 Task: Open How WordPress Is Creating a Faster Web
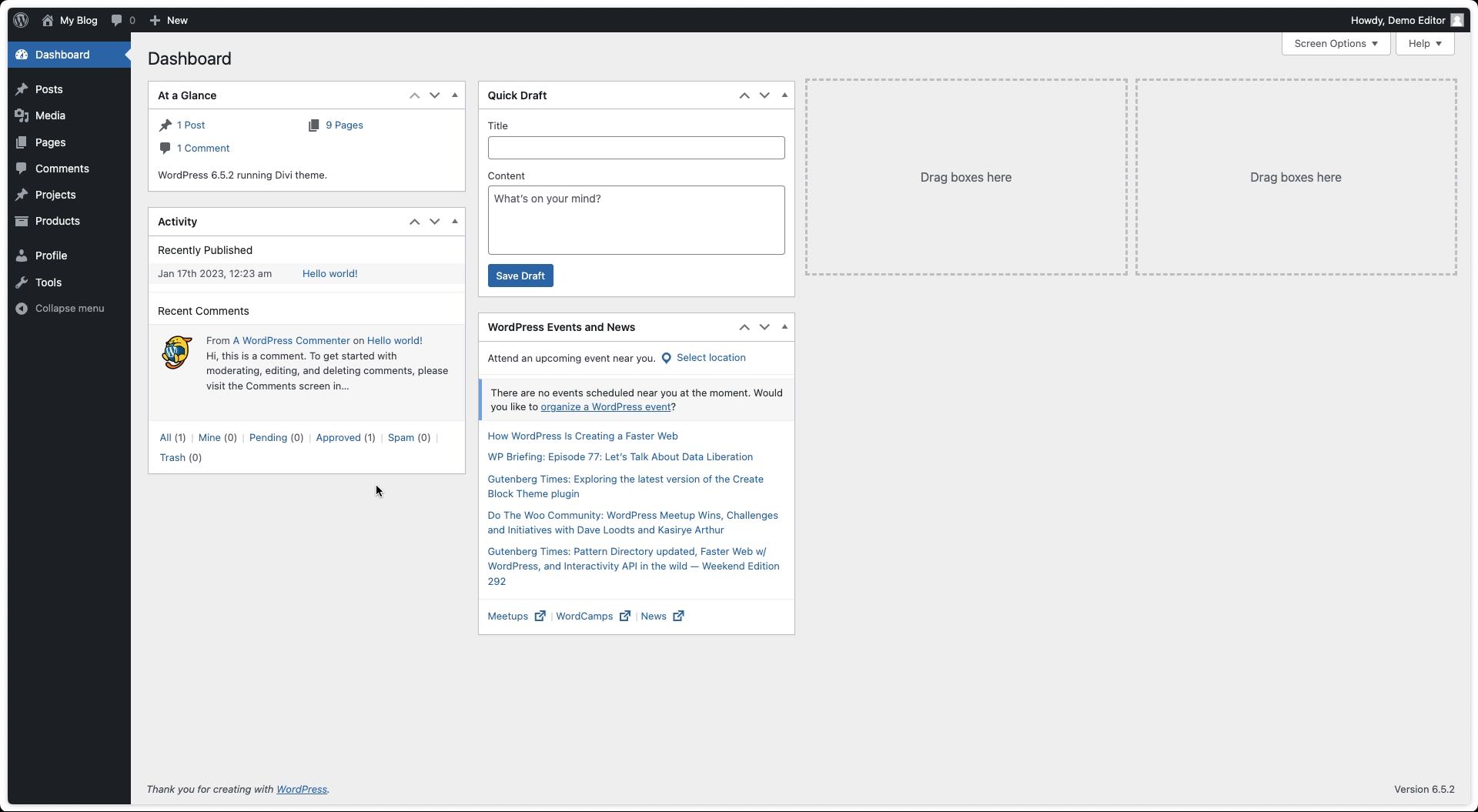[x=583, y=436]
